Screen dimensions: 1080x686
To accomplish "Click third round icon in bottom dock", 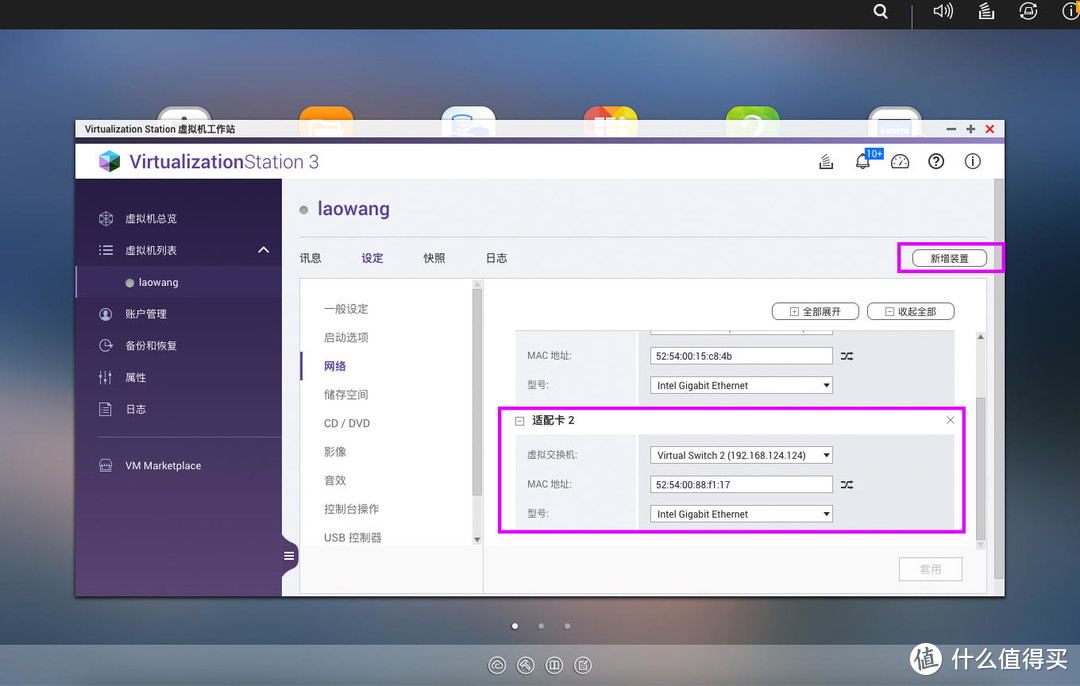I will click(x=554, y=665).
